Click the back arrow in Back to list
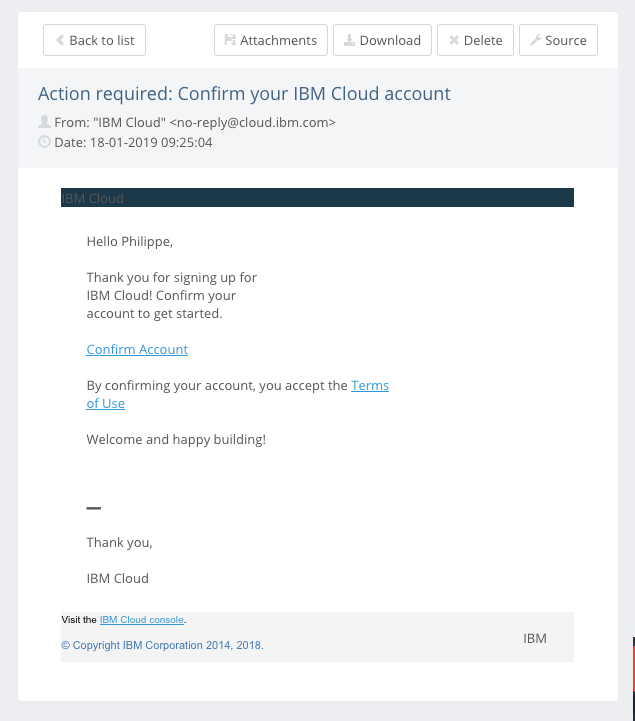 60,41
